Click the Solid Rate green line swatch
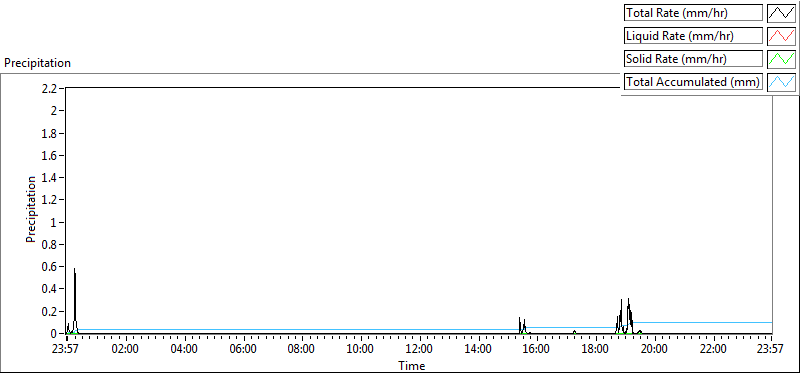800x373 pixels. coord(782,59)
